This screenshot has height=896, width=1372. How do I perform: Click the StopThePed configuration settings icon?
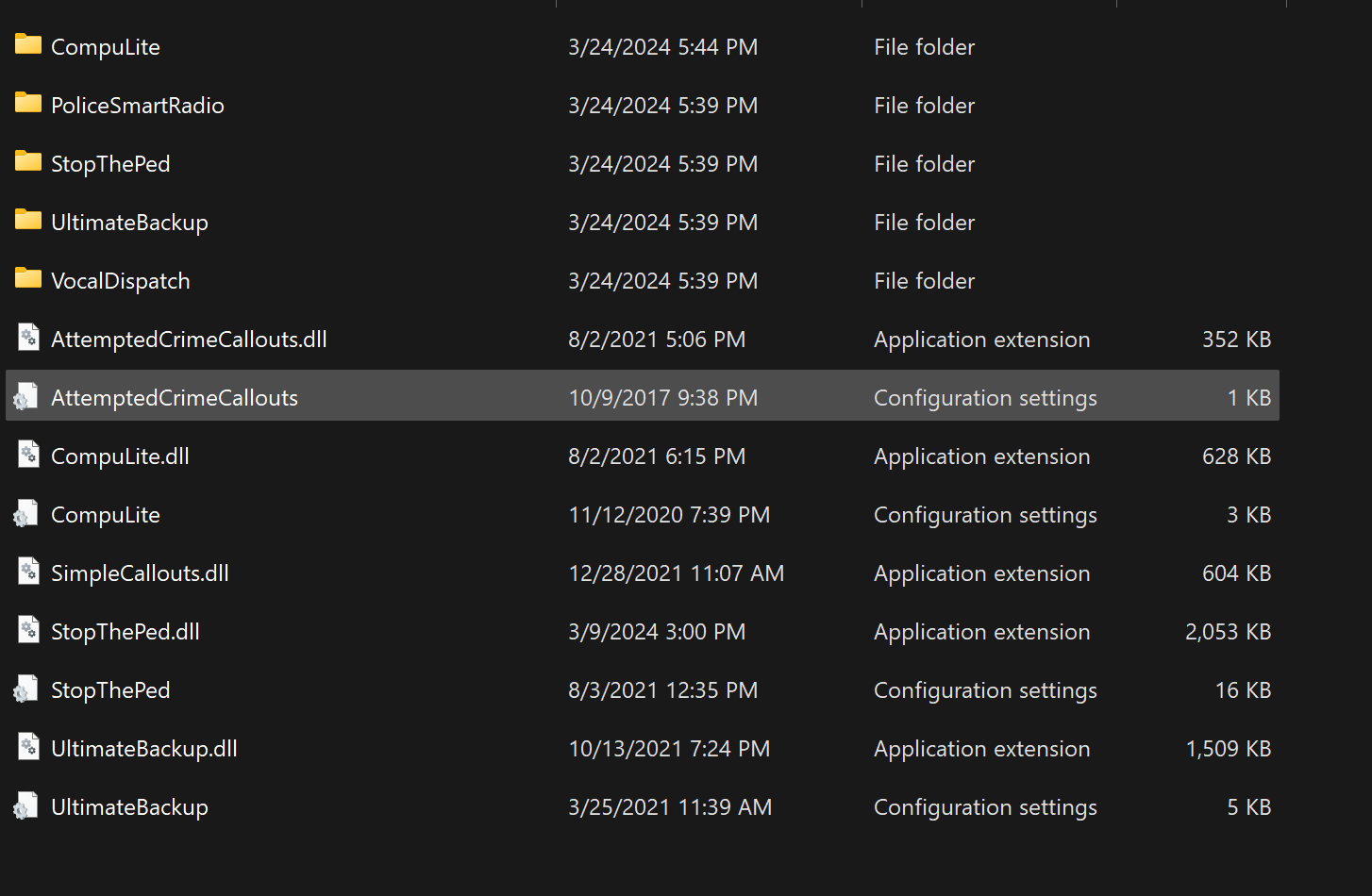click(26, 690)
